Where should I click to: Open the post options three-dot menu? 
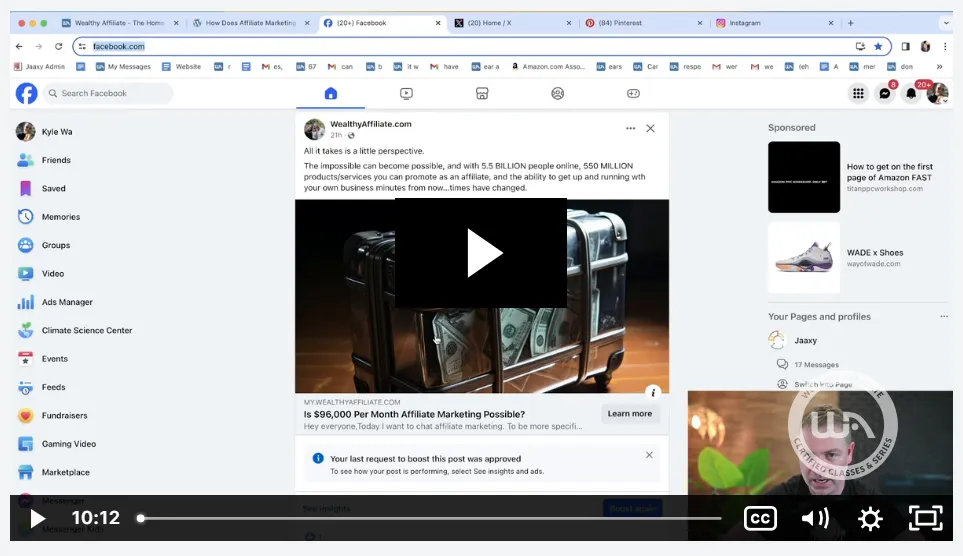point(630,128)
